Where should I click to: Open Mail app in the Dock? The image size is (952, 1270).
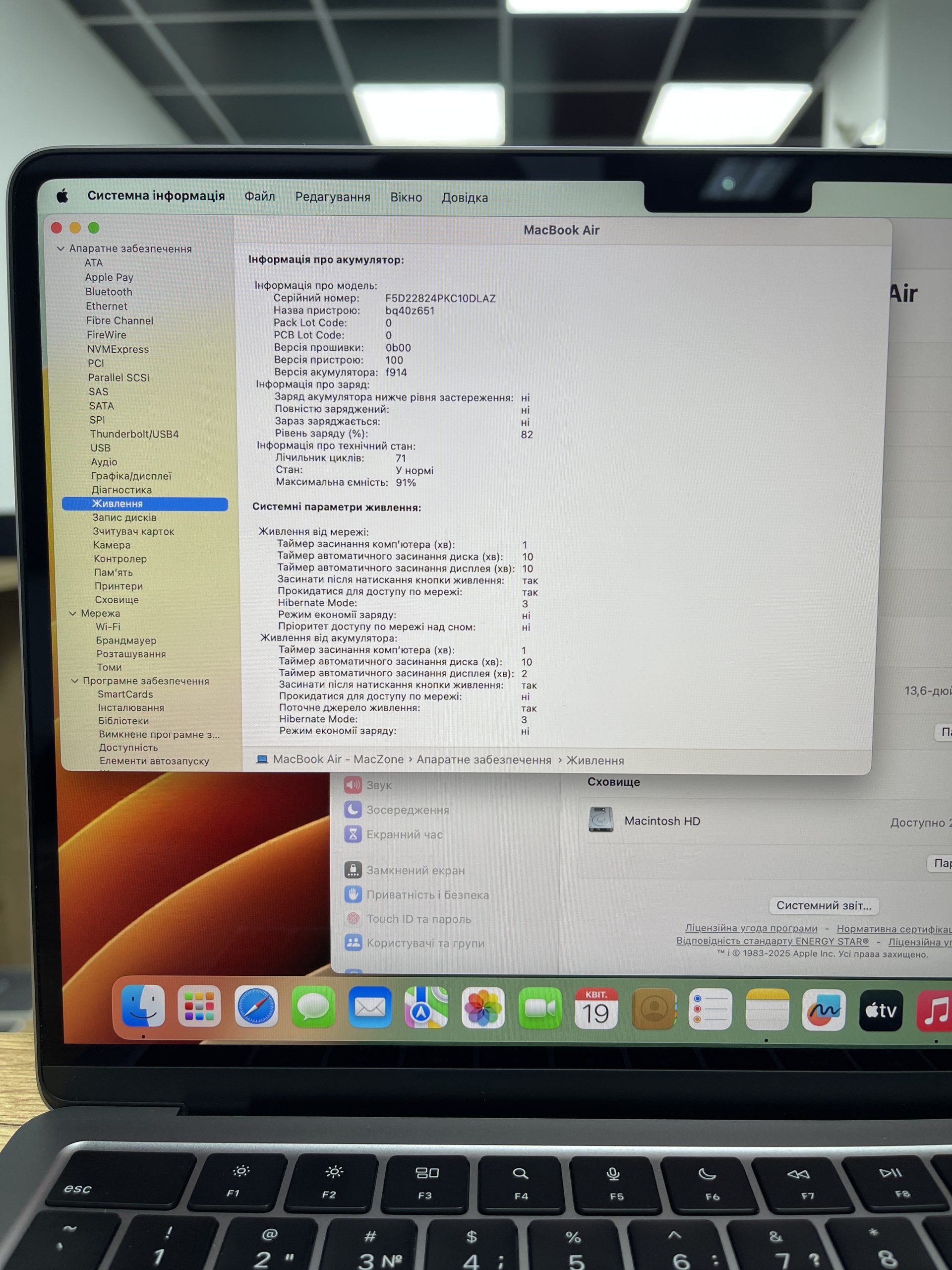[x=370, y=1009]
